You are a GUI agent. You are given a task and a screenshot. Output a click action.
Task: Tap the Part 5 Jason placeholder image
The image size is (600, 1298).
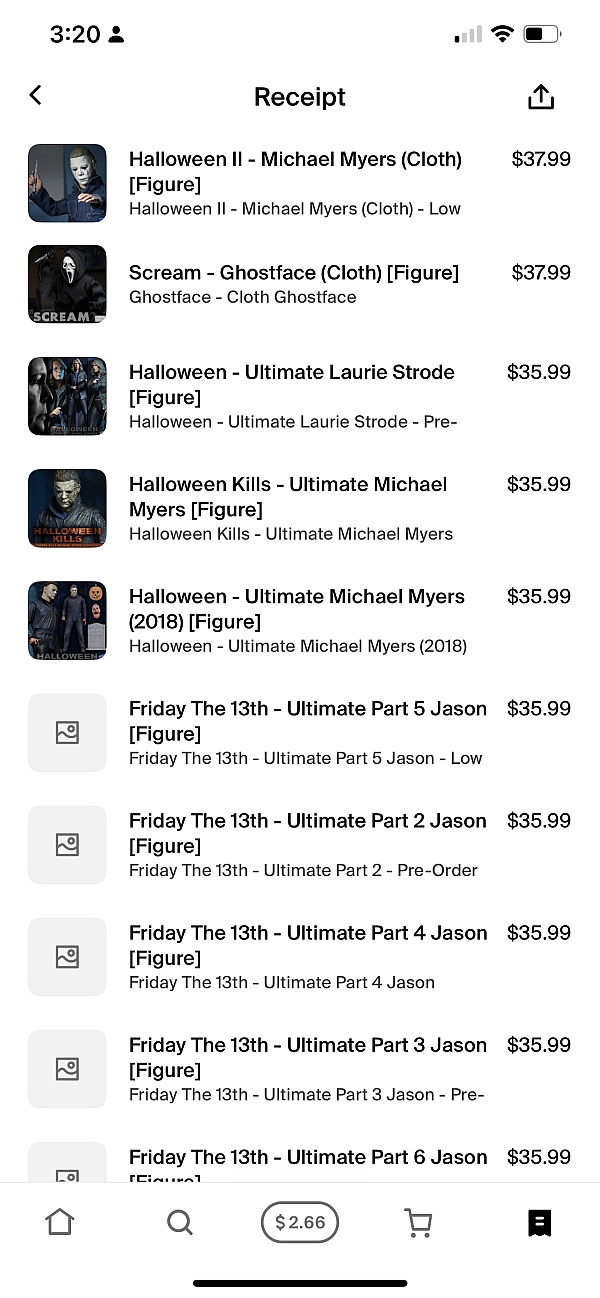point(67,733)
